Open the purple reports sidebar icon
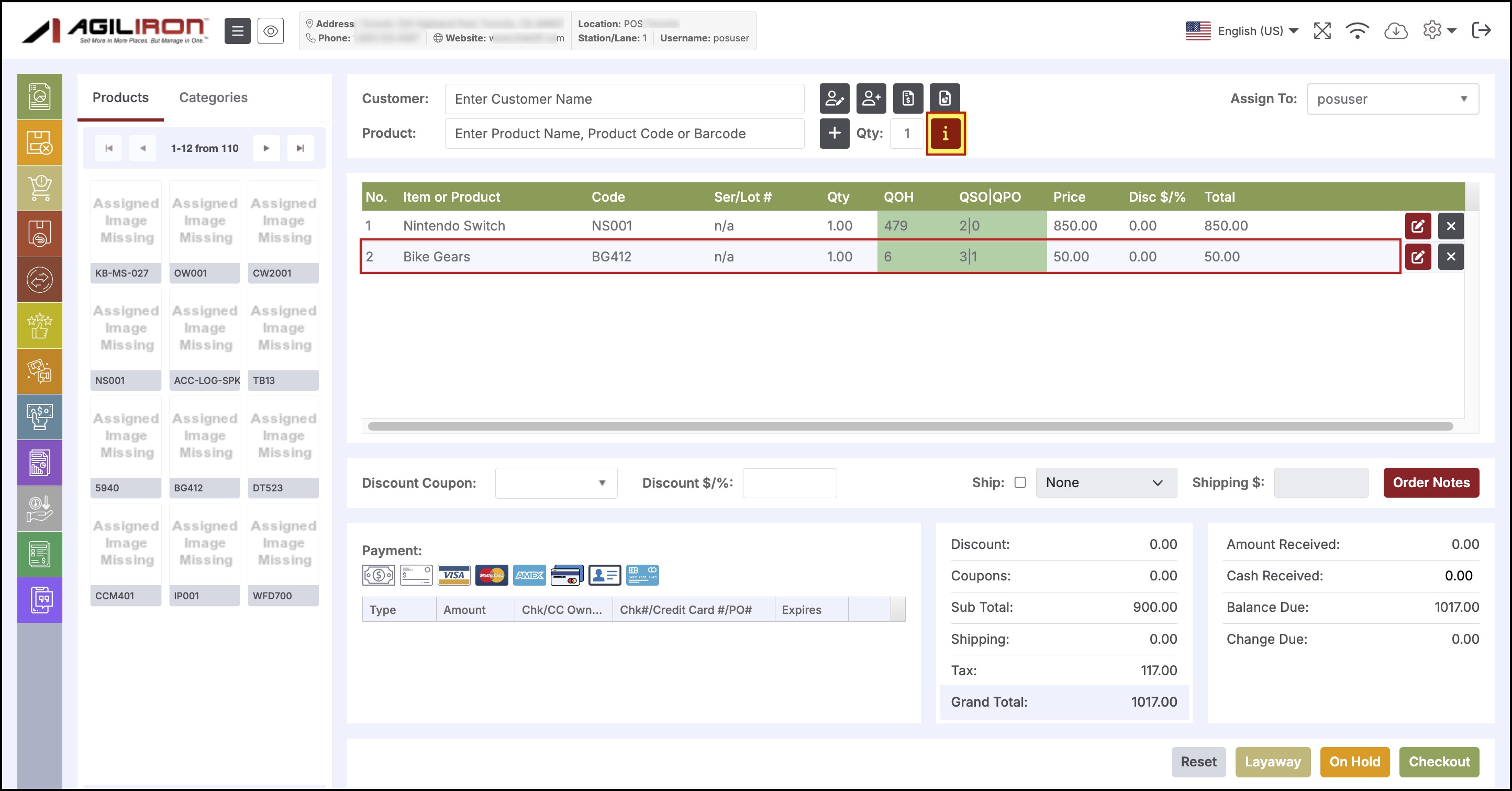This screenshot has height=791, width=1512. coord(39,463)
